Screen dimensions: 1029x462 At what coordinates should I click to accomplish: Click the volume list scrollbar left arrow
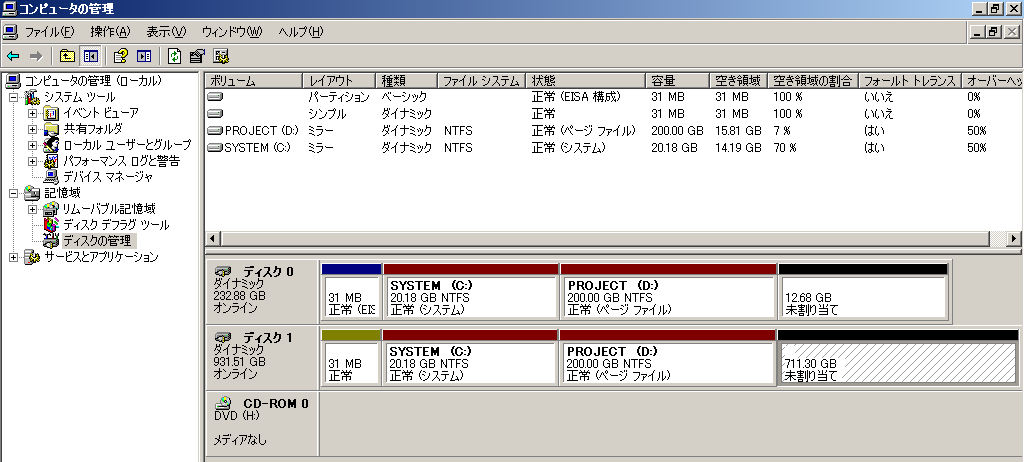212,238
